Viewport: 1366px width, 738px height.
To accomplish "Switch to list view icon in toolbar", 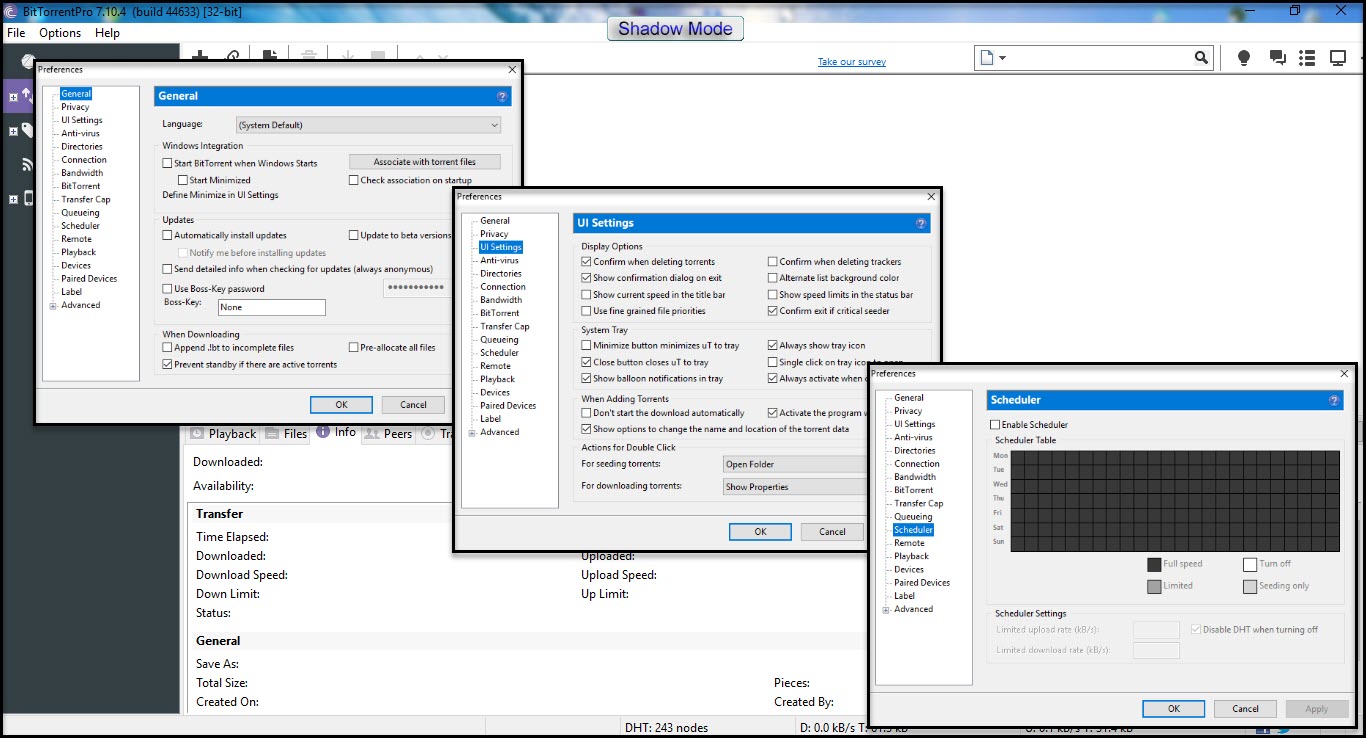I will point(1307,58).
